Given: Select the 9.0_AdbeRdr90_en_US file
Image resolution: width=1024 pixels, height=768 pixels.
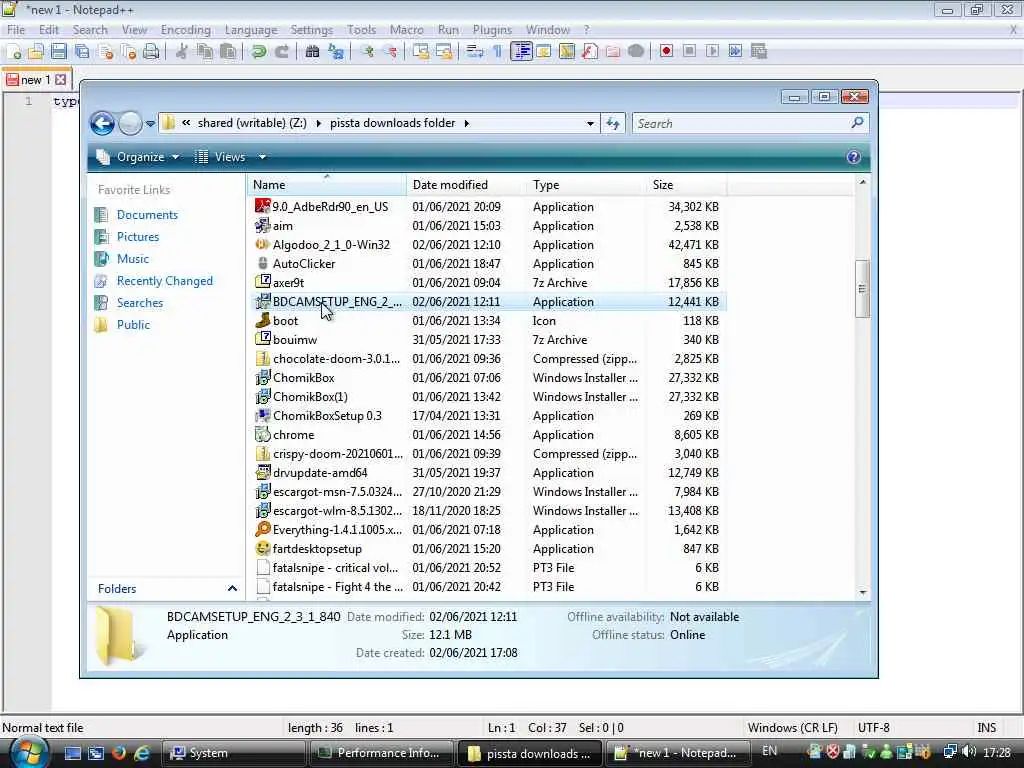Looking at the screenshot, I should 330,206.
